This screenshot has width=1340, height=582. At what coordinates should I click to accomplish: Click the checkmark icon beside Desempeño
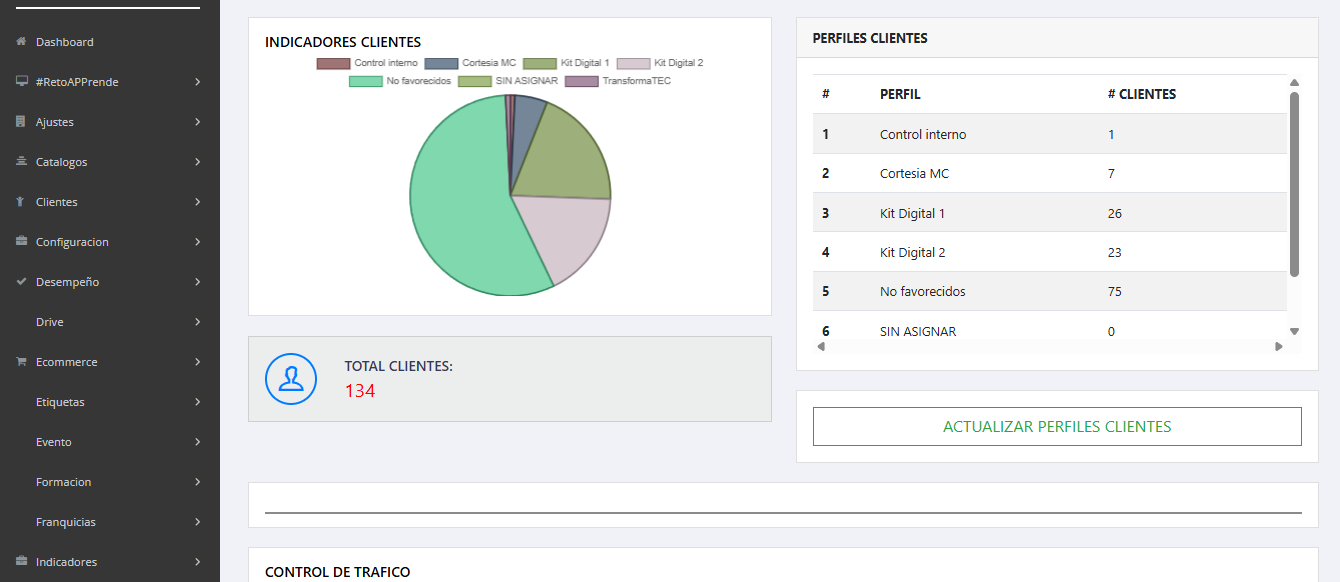(x=21, y=282)
